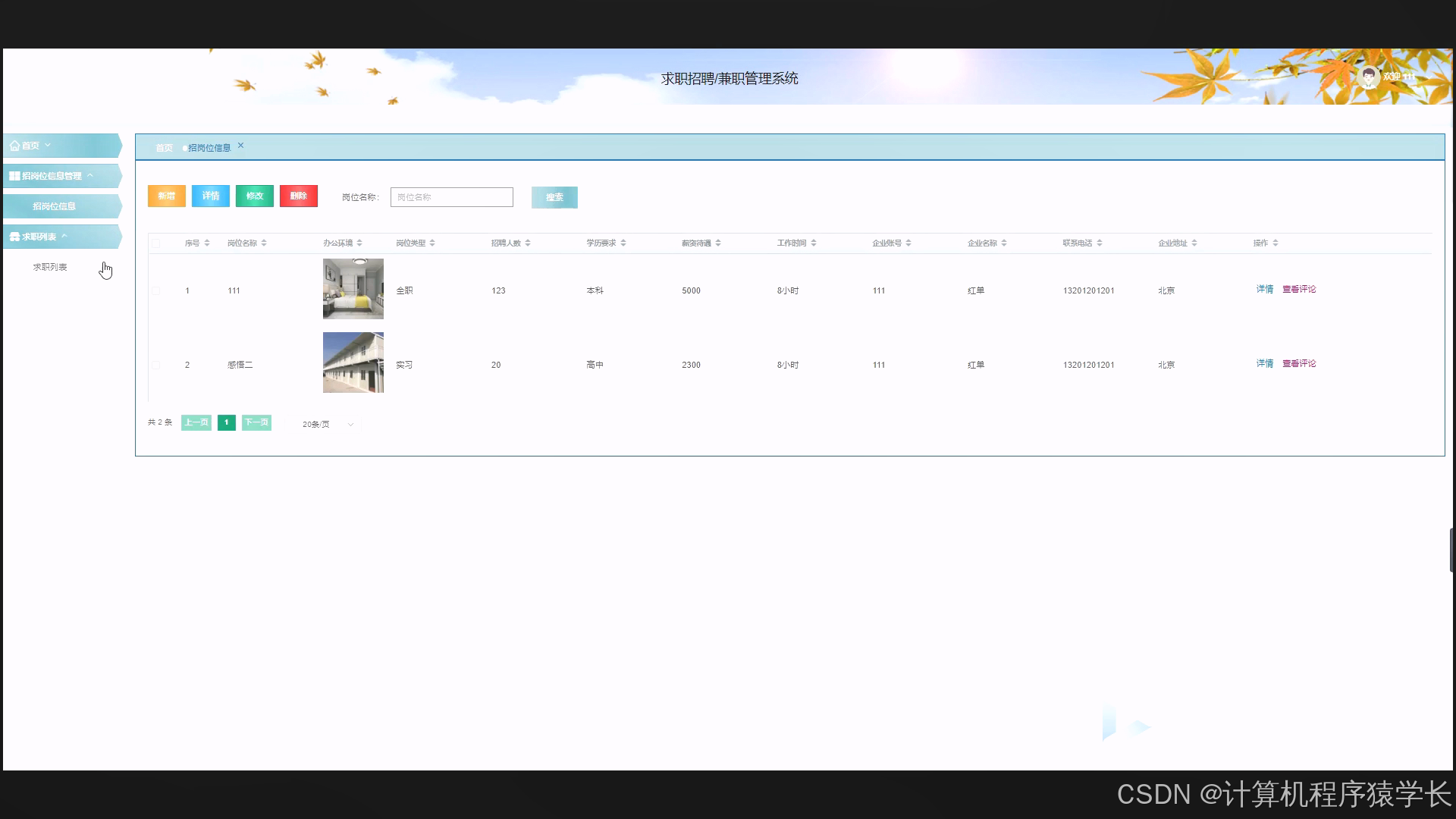The height and width of the screenshot is (819, 1456).
Task: Select the checkbox for row 感悟二
Action: click(156, 366)
